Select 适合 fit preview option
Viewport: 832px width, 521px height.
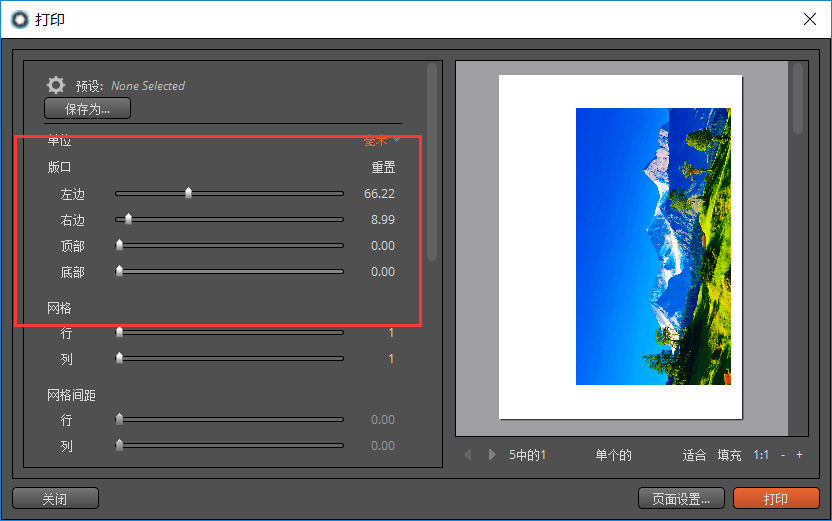point(694,455)
